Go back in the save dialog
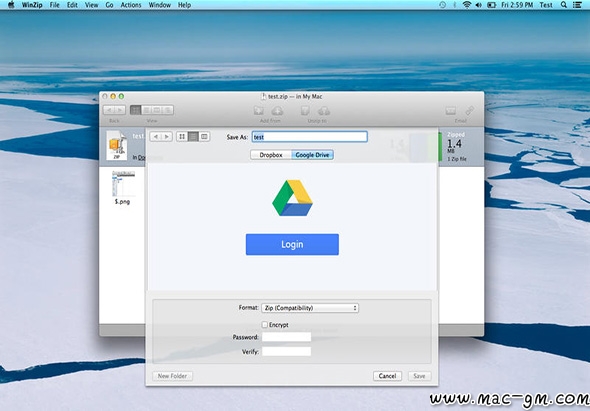Viewport: 590px width, 411px height. 155,137
